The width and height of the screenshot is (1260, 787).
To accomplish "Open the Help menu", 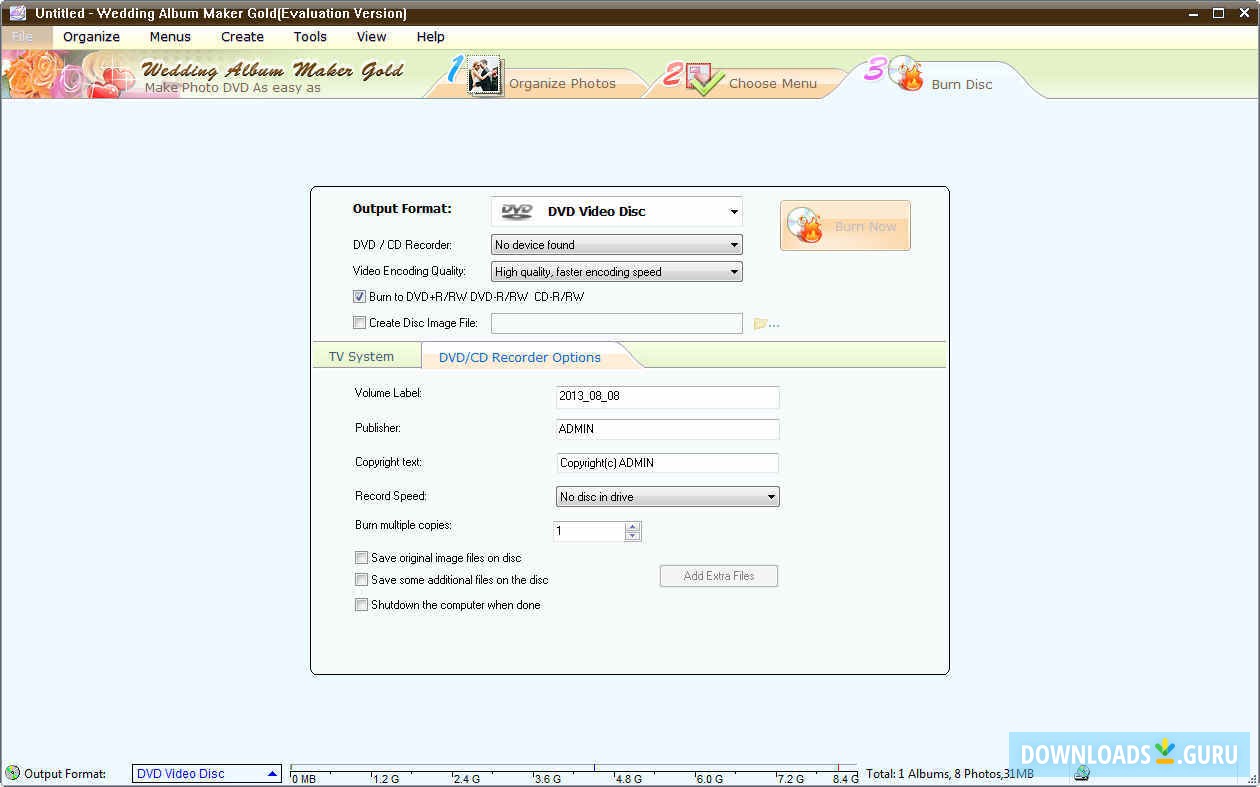I will [431, 37].
